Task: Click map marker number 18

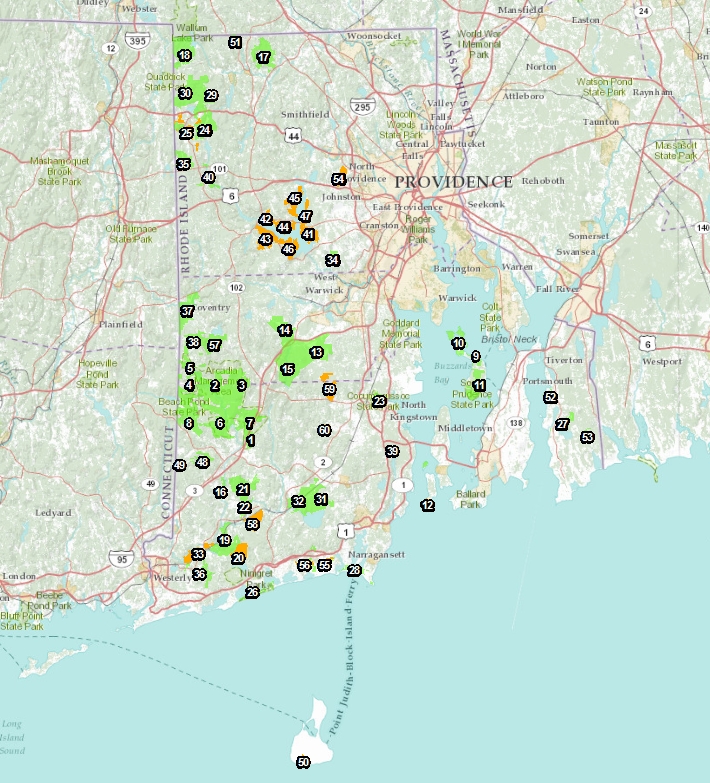Action: coord(185,55)
